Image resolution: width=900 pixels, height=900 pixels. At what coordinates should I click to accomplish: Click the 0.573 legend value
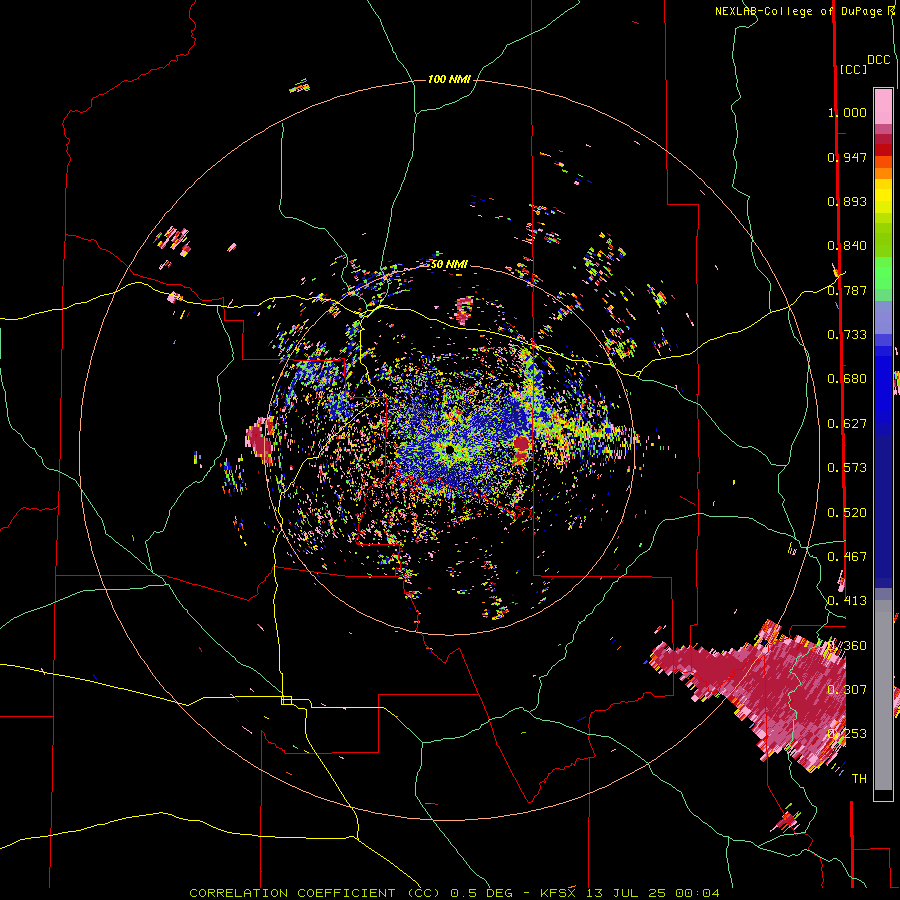[847, 468]
